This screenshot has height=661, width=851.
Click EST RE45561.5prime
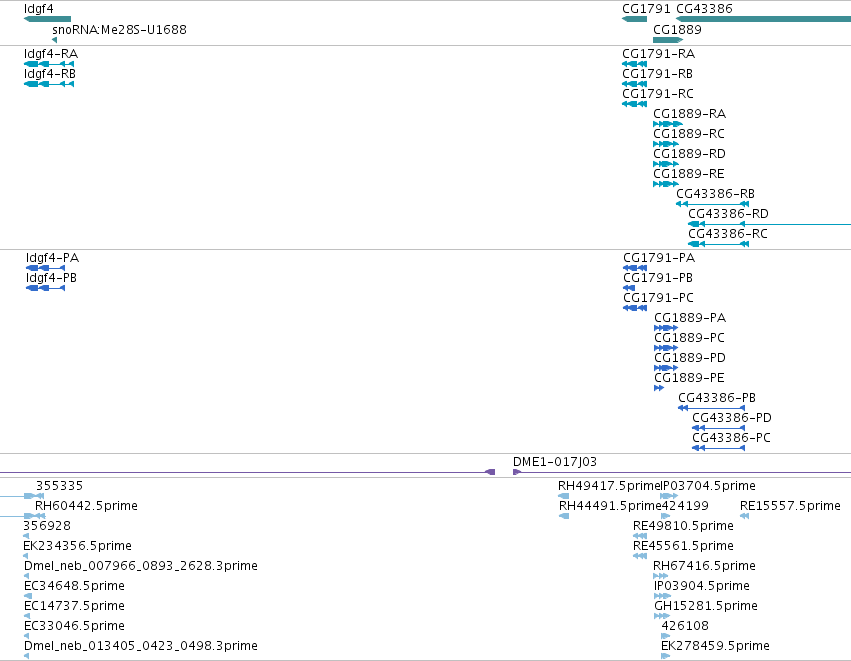tap(683, 546)
